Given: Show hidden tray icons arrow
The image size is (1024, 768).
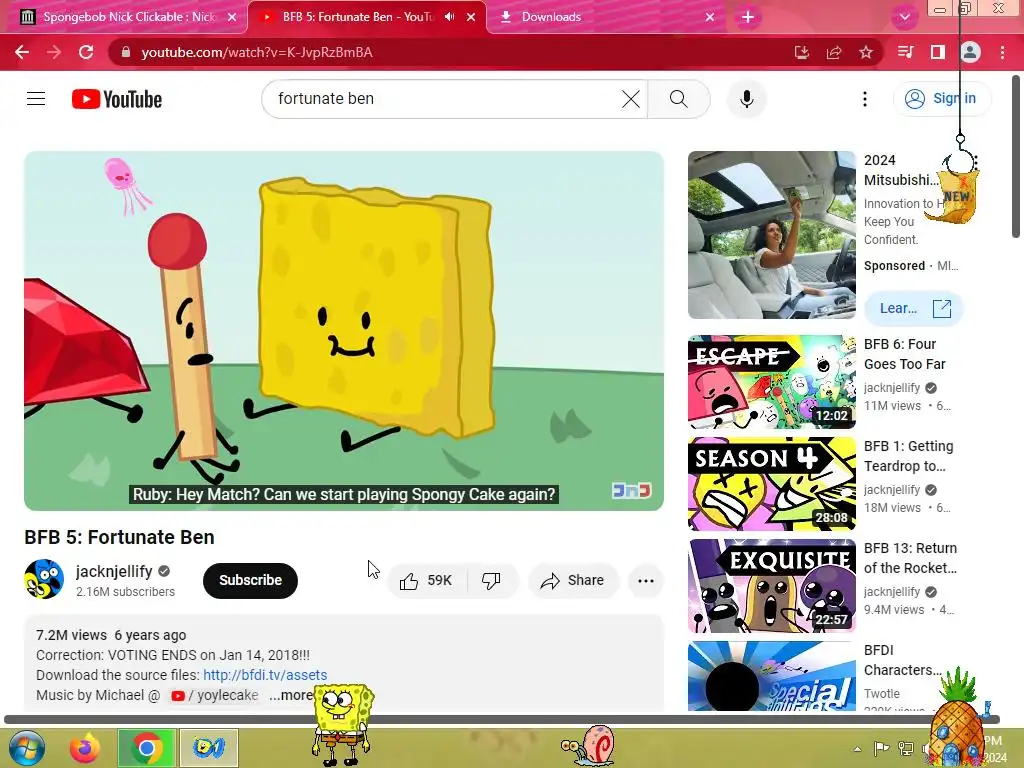Looking at the screenshot, I should pos(857,749).
